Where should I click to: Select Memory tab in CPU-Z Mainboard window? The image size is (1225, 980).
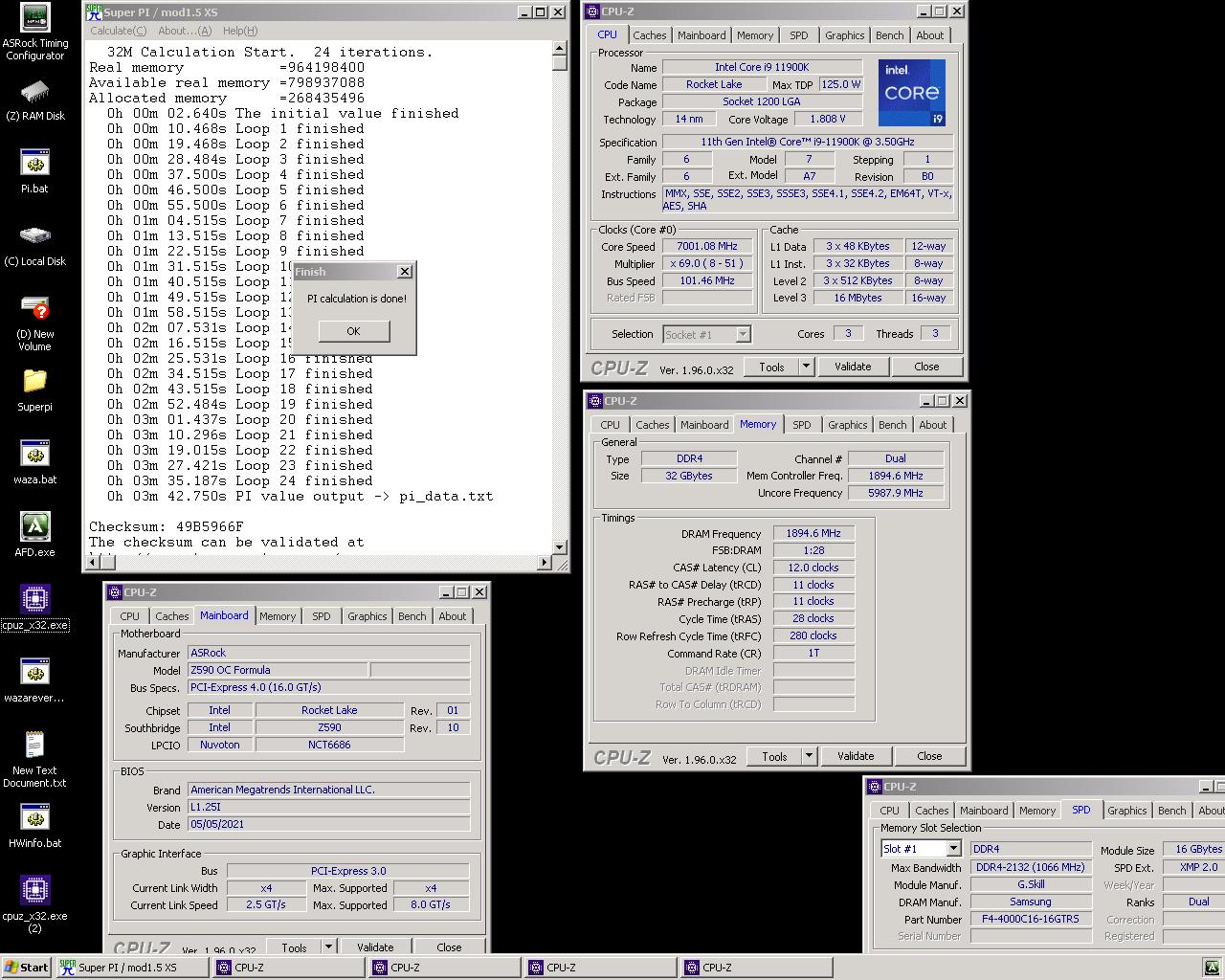(278, 616)
